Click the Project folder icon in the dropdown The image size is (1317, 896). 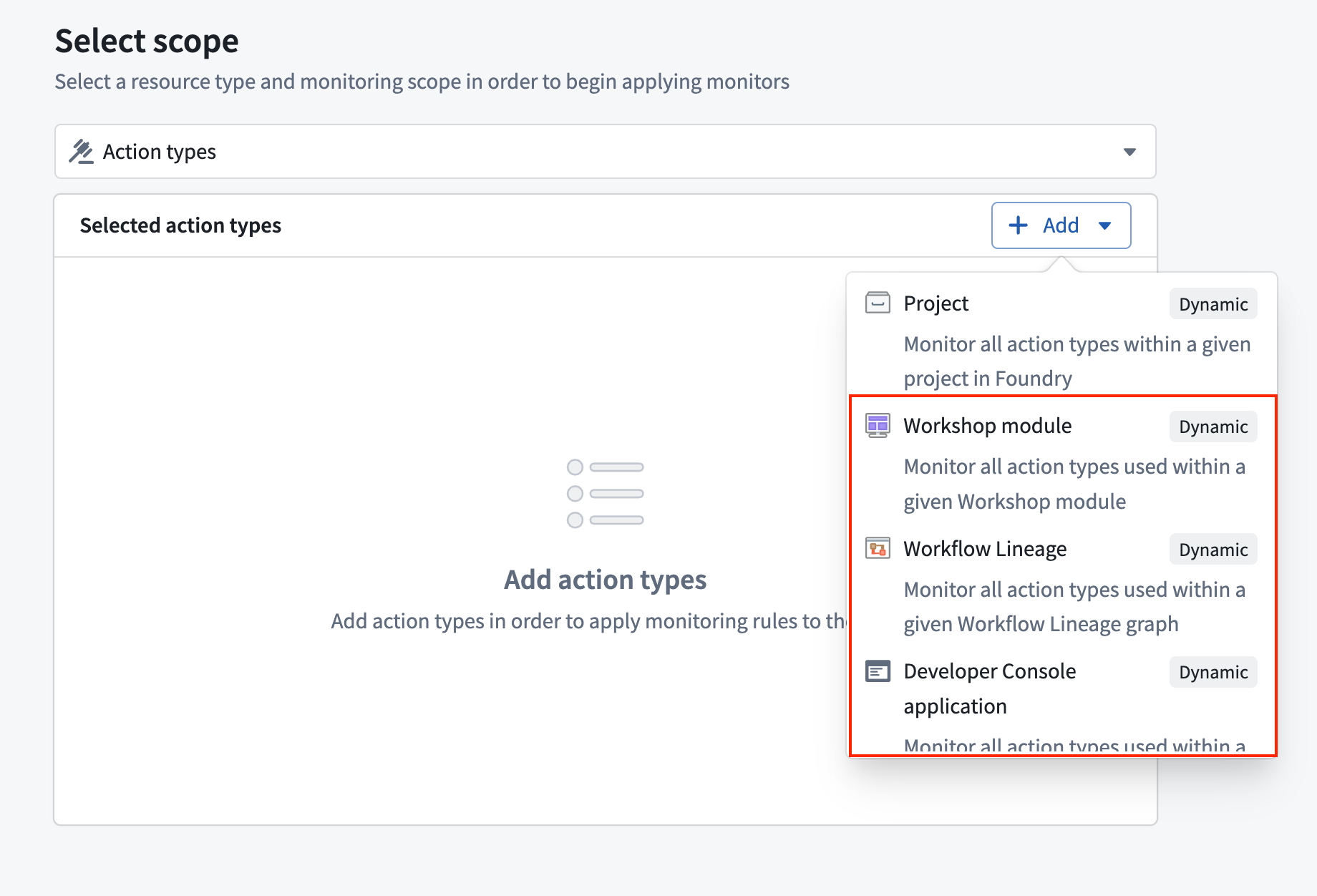pyautogui.click(x=877, y=303)
